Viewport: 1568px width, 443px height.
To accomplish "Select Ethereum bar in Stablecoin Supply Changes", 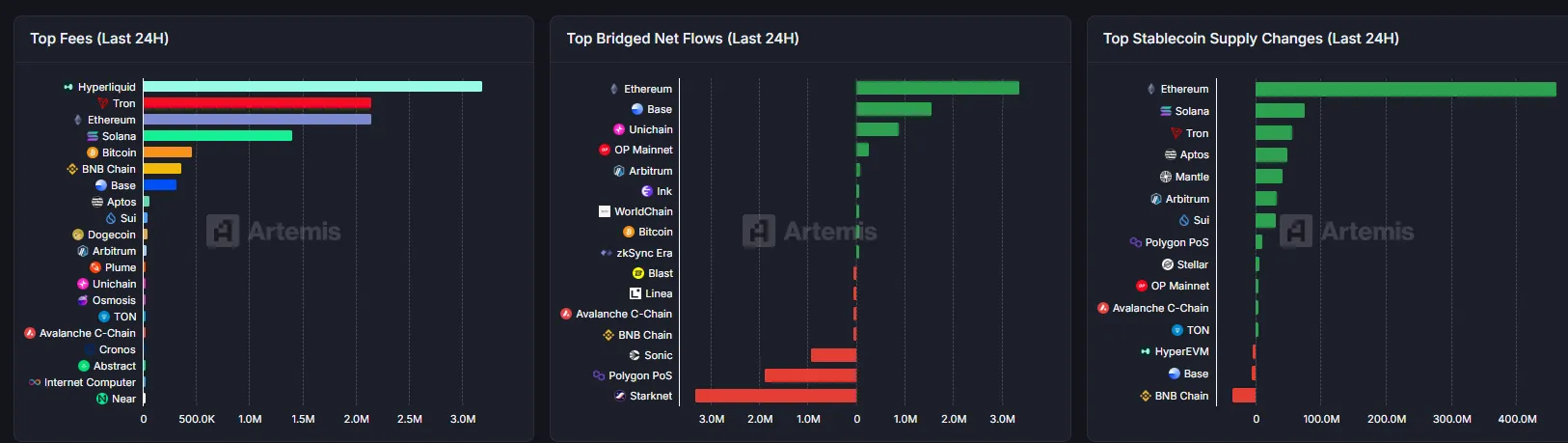I will coord(1405,89).
